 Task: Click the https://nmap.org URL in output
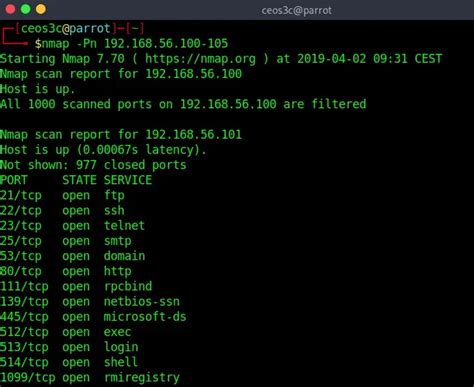point(200,59)
